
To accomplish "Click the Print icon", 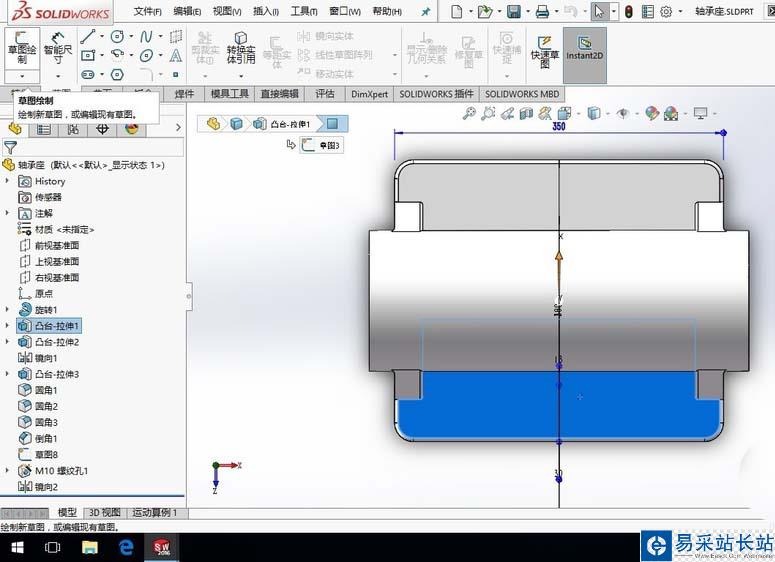I will 542,11.
